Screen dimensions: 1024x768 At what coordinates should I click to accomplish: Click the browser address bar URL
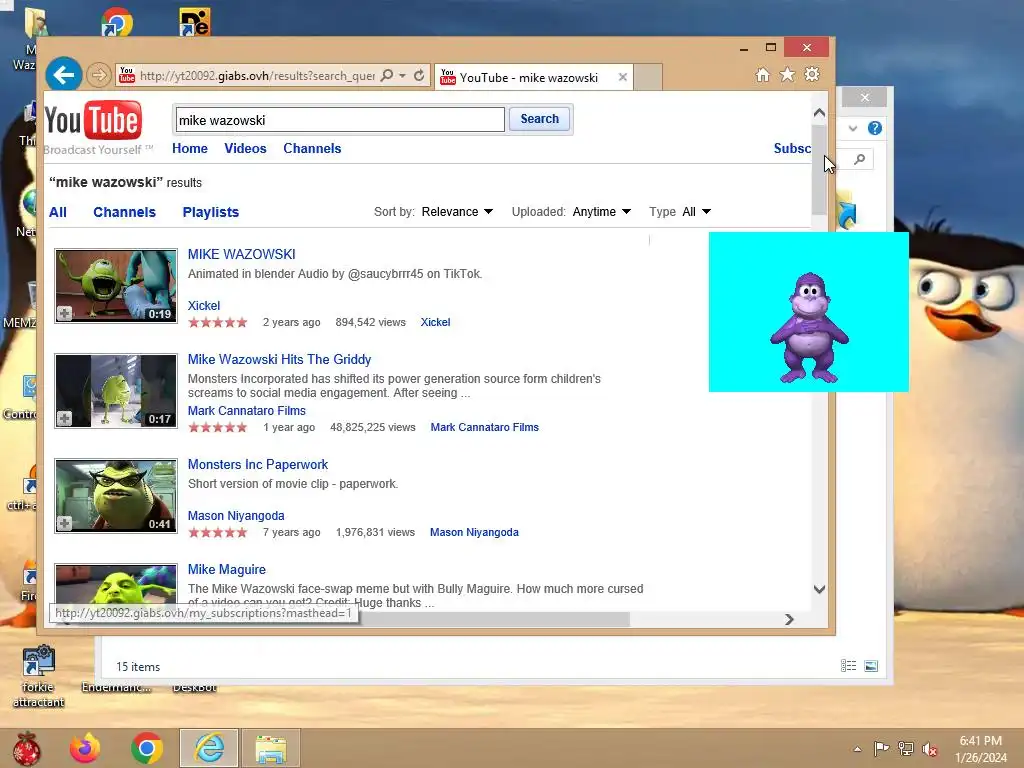pos(256,76)
